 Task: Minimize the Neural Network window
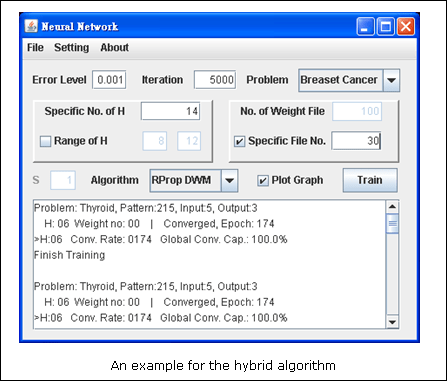coord(365,26)
